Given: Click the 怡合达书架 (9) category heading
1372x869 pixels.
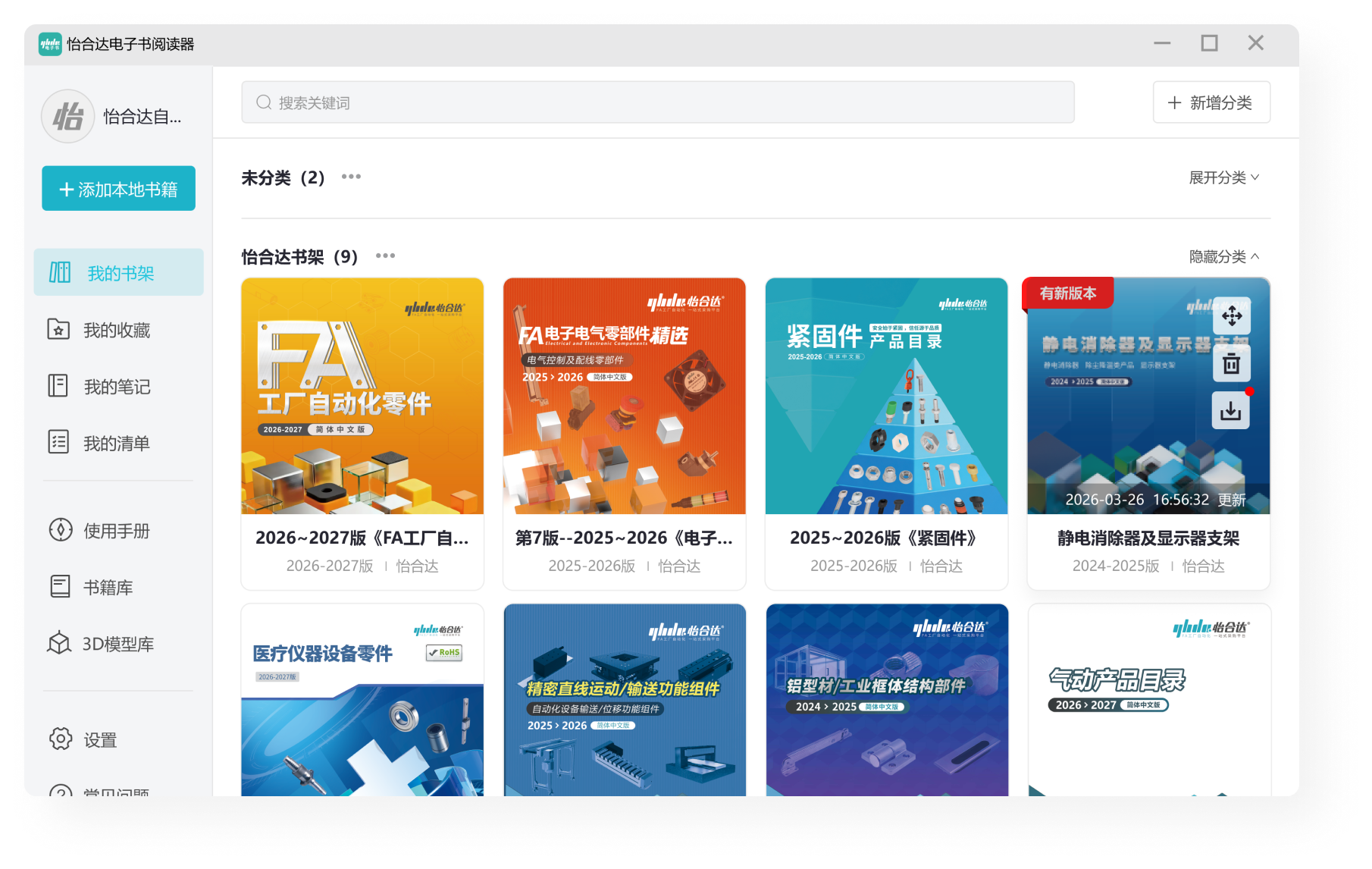Looking at the screenshot, I should (299, 256).
